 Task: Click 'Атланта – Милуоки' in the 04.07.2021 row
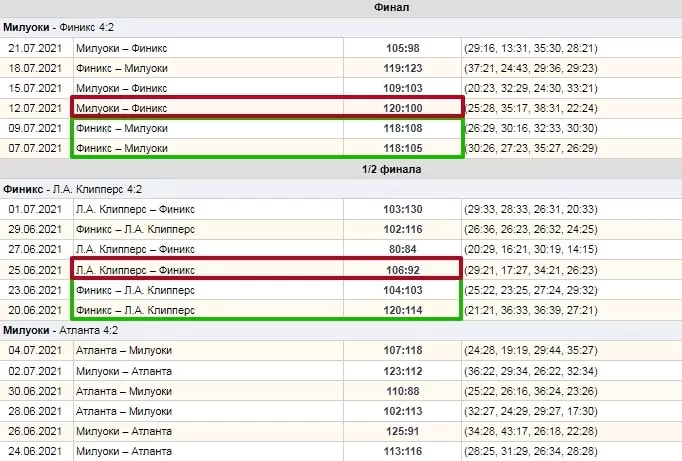tap(124, 350)
